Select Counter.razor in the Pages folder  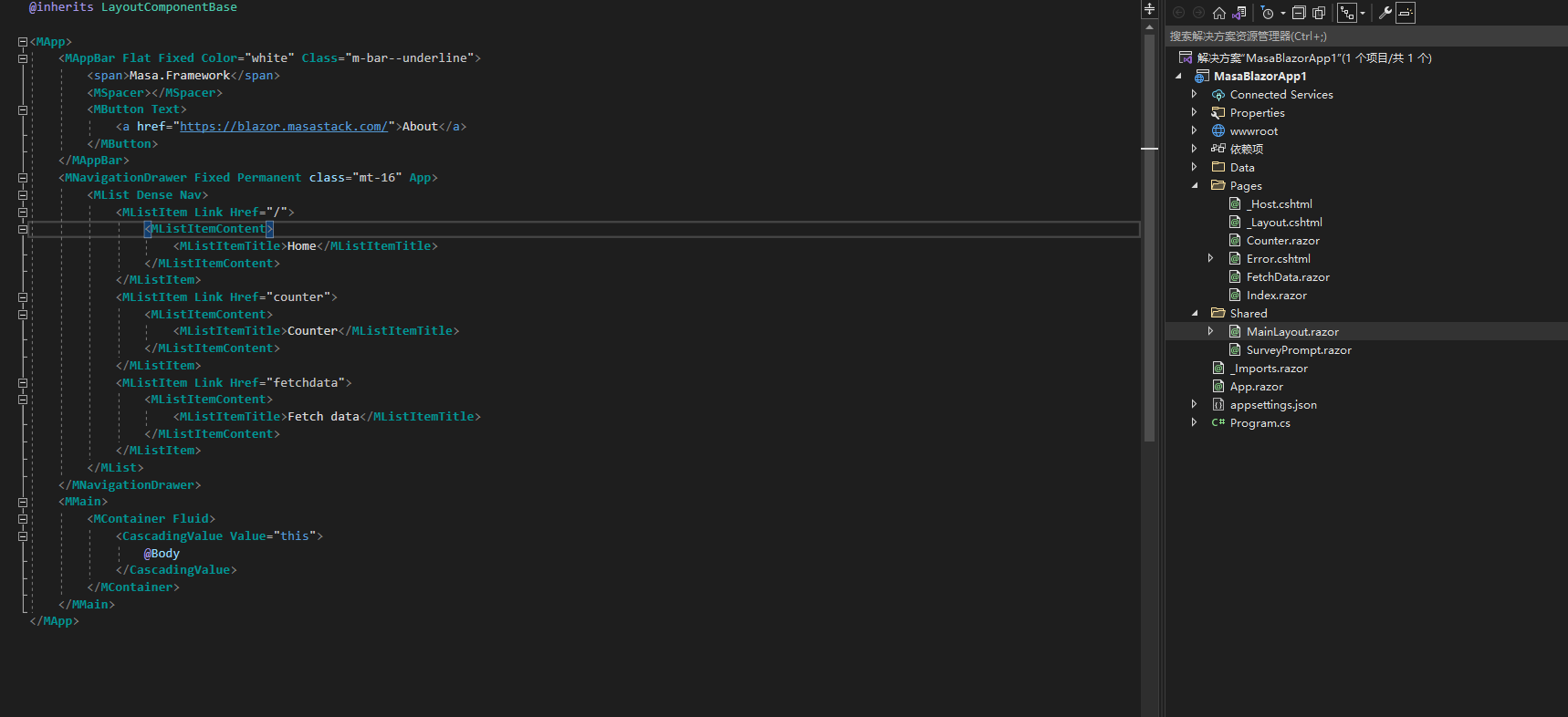(x=1282, y=241)
